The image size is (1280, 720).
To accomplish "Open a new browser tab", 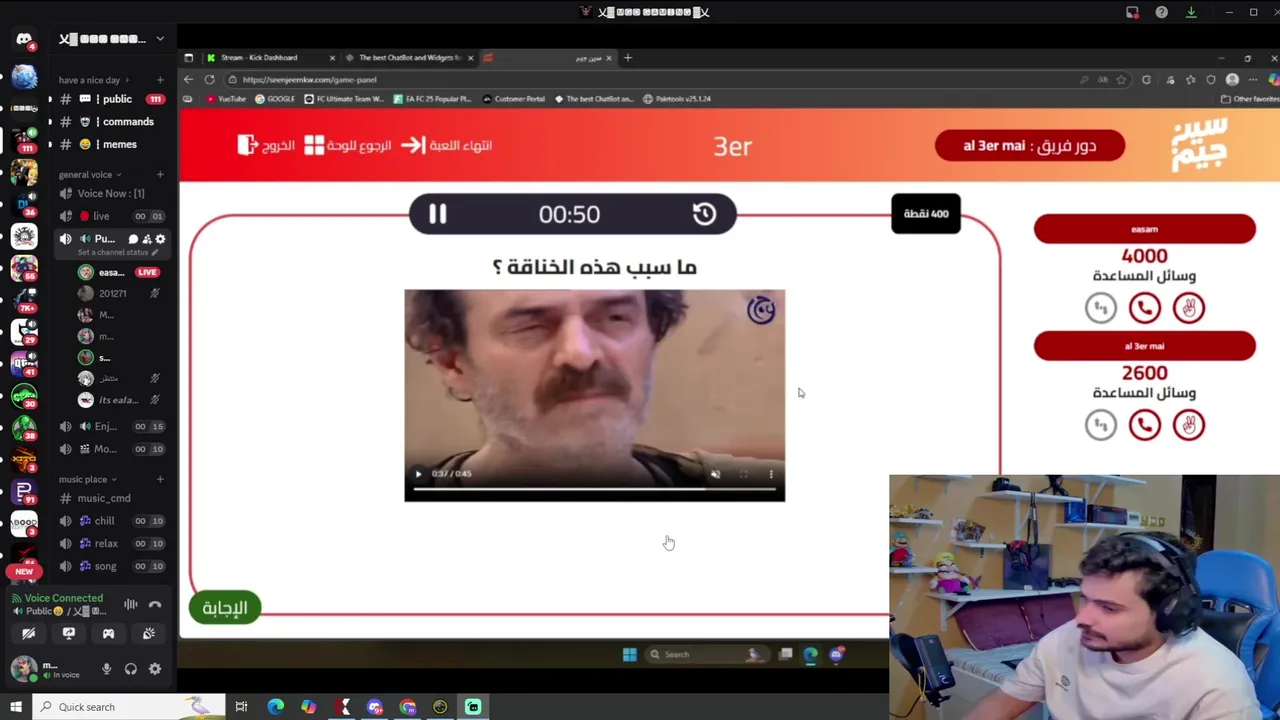I will [628, 58].
